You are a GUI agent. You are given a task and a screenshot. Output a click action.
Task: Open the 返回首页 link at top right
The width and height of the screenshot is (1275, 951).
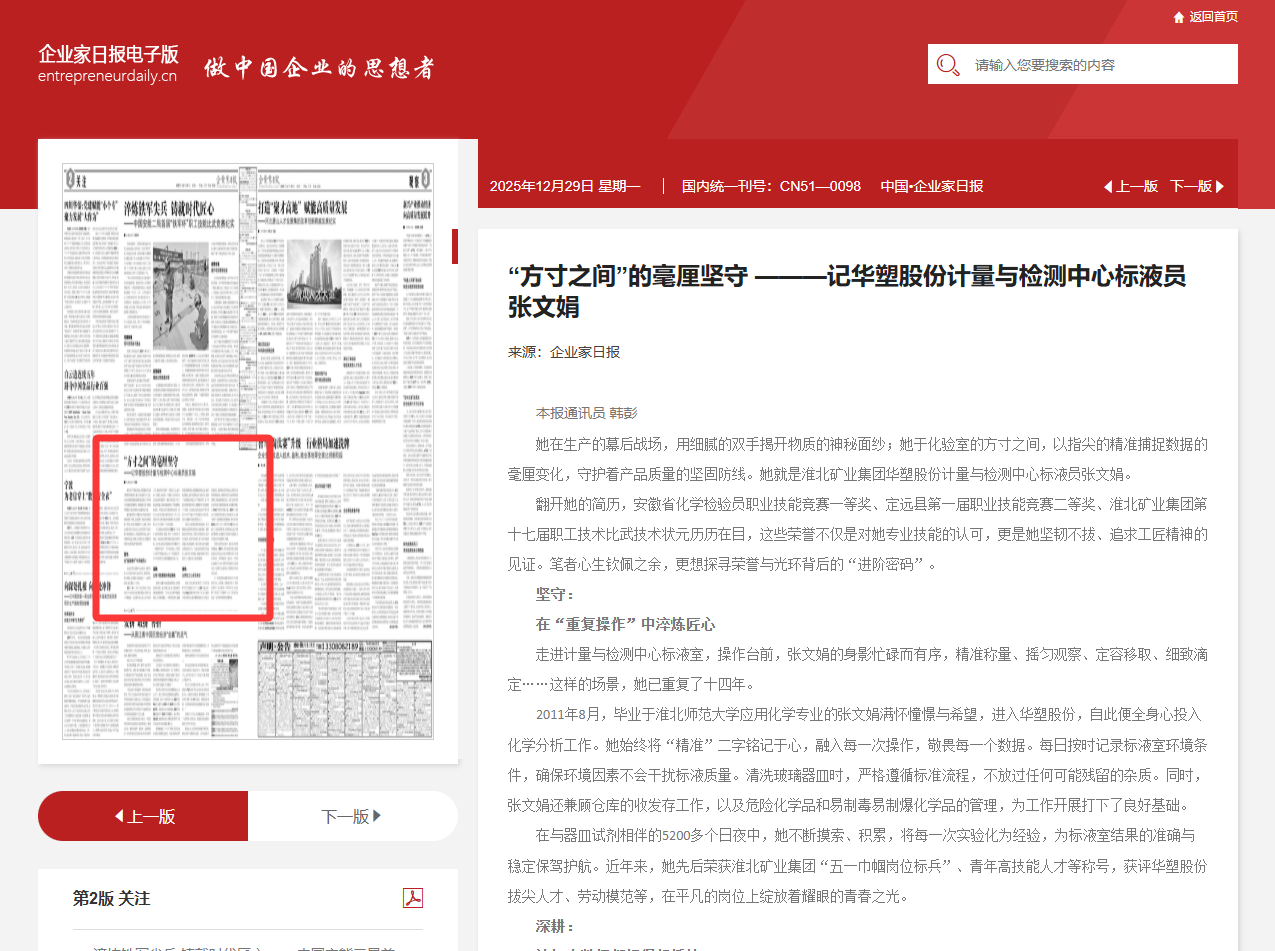click(1213, 17)
